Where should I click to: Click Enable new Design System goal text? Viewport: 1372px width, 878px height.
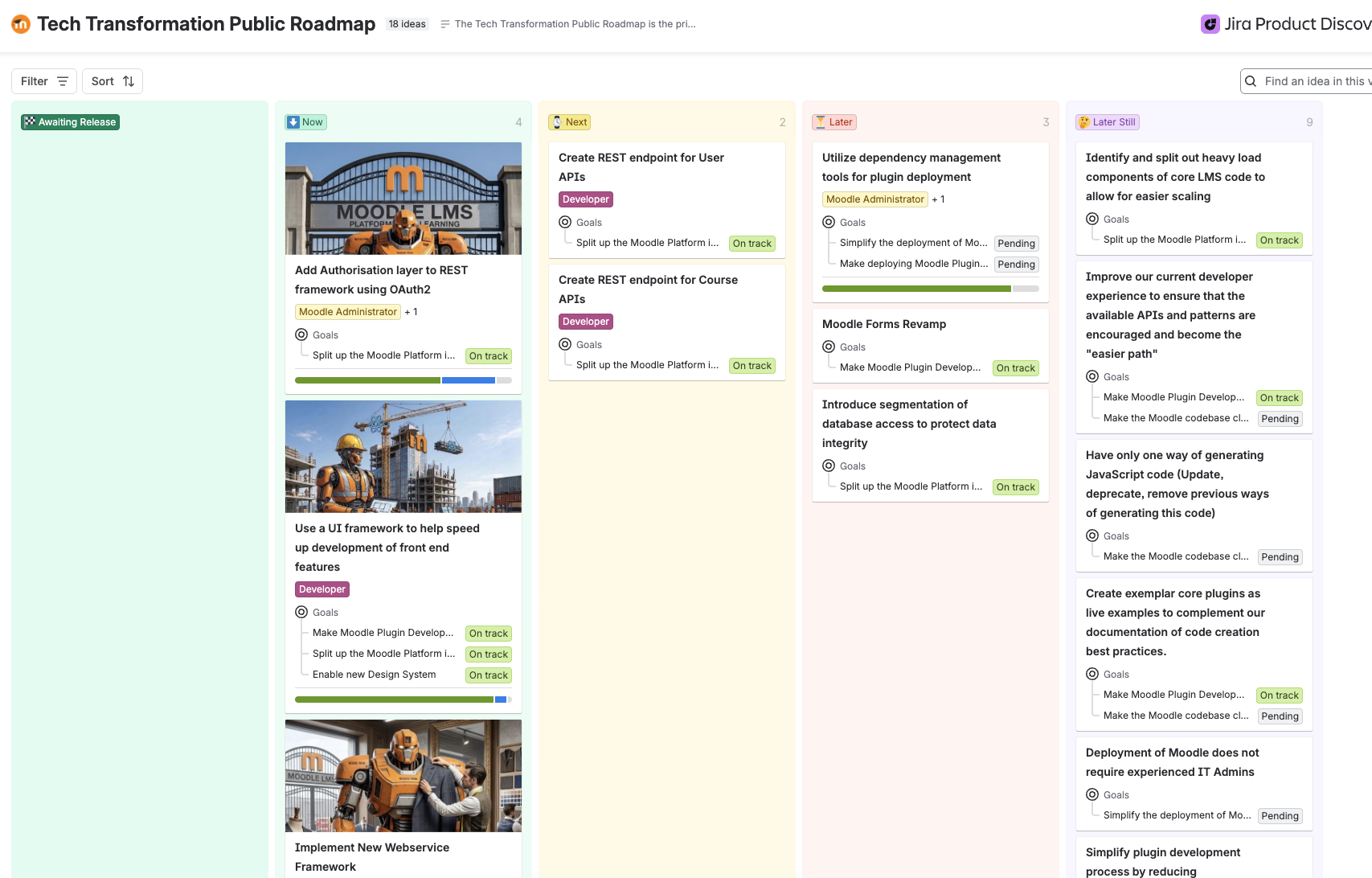375,675
